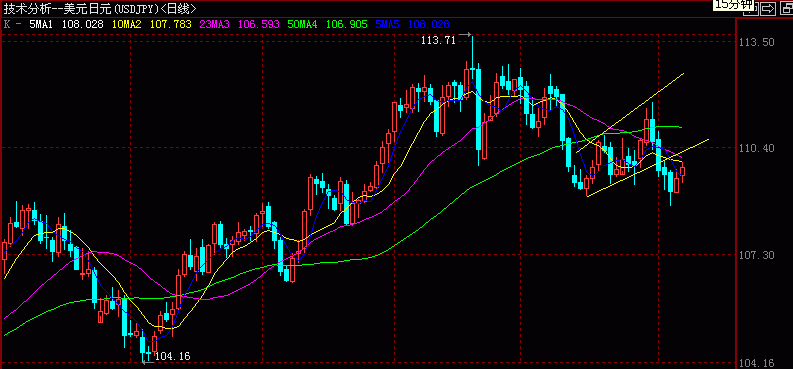Click the right-arrow next period button
The width and height of the screenshot is (793, 369).
click(x=768, y=8)
